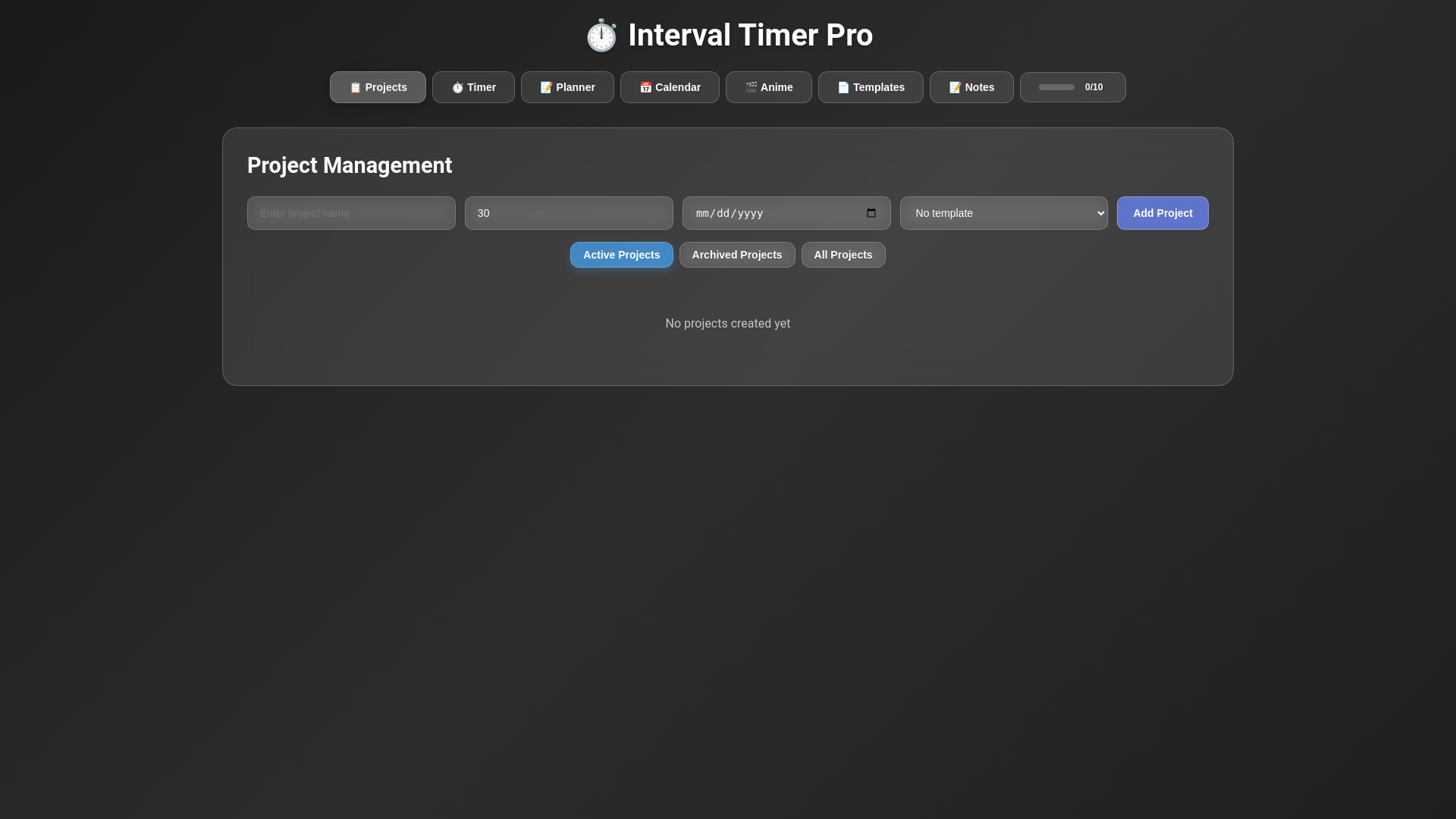The width and height of the screenshot is (1456, 819).
Task: Click the mm/dd/yyyy date field
Action: point(786,213)
